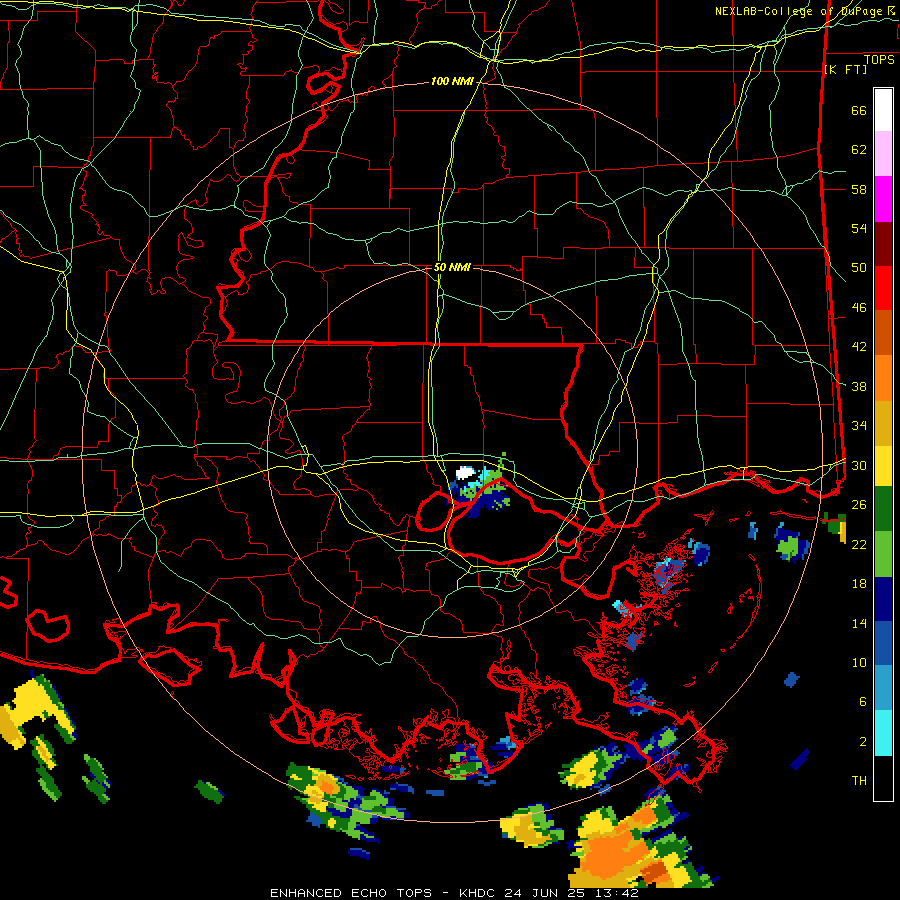Click the legend value 22
This screenshot has width=900, height=900.
click(x=859, y=544)
